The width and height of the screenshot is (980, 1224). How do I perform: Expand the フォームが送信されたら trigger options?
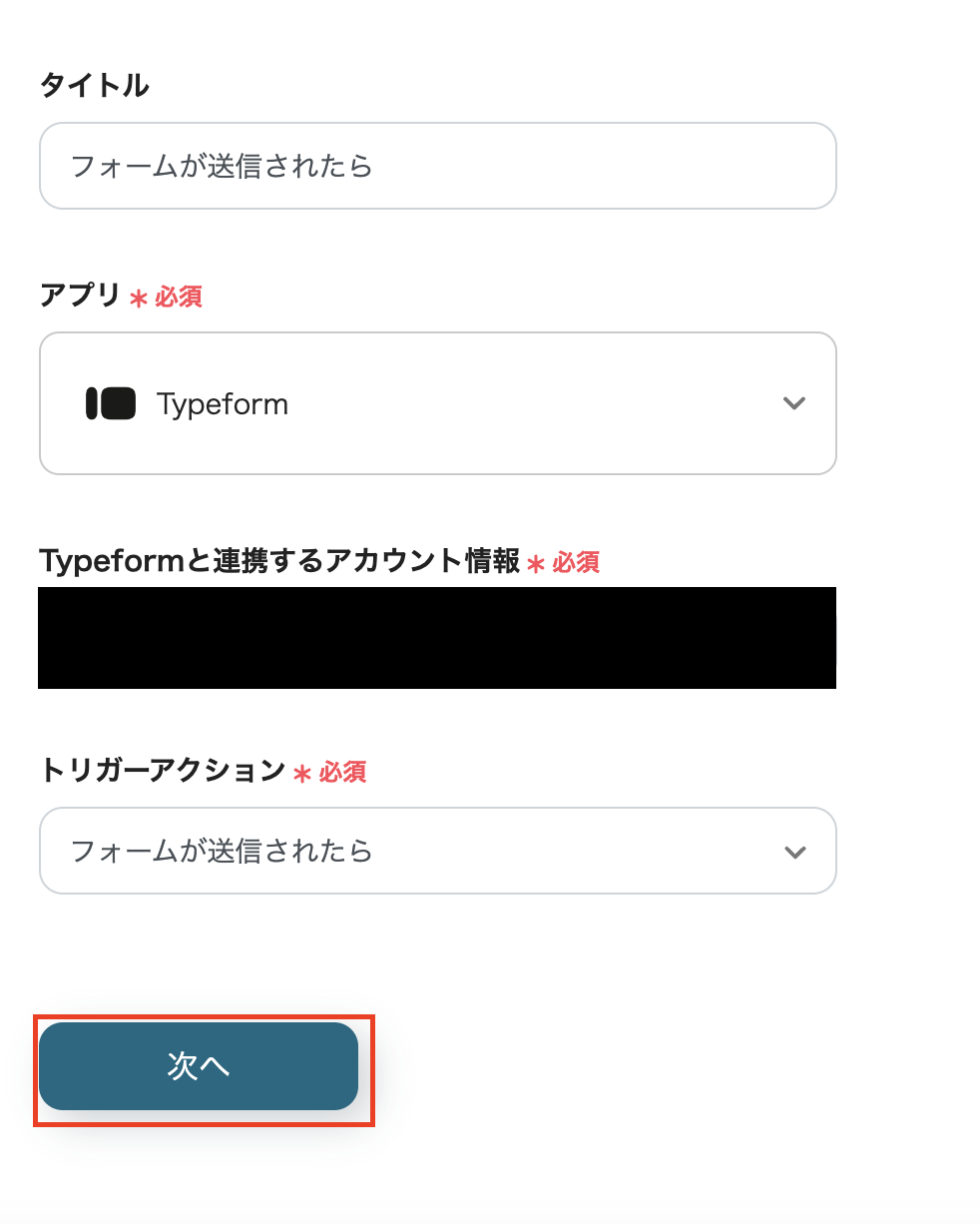click(437, 851)
